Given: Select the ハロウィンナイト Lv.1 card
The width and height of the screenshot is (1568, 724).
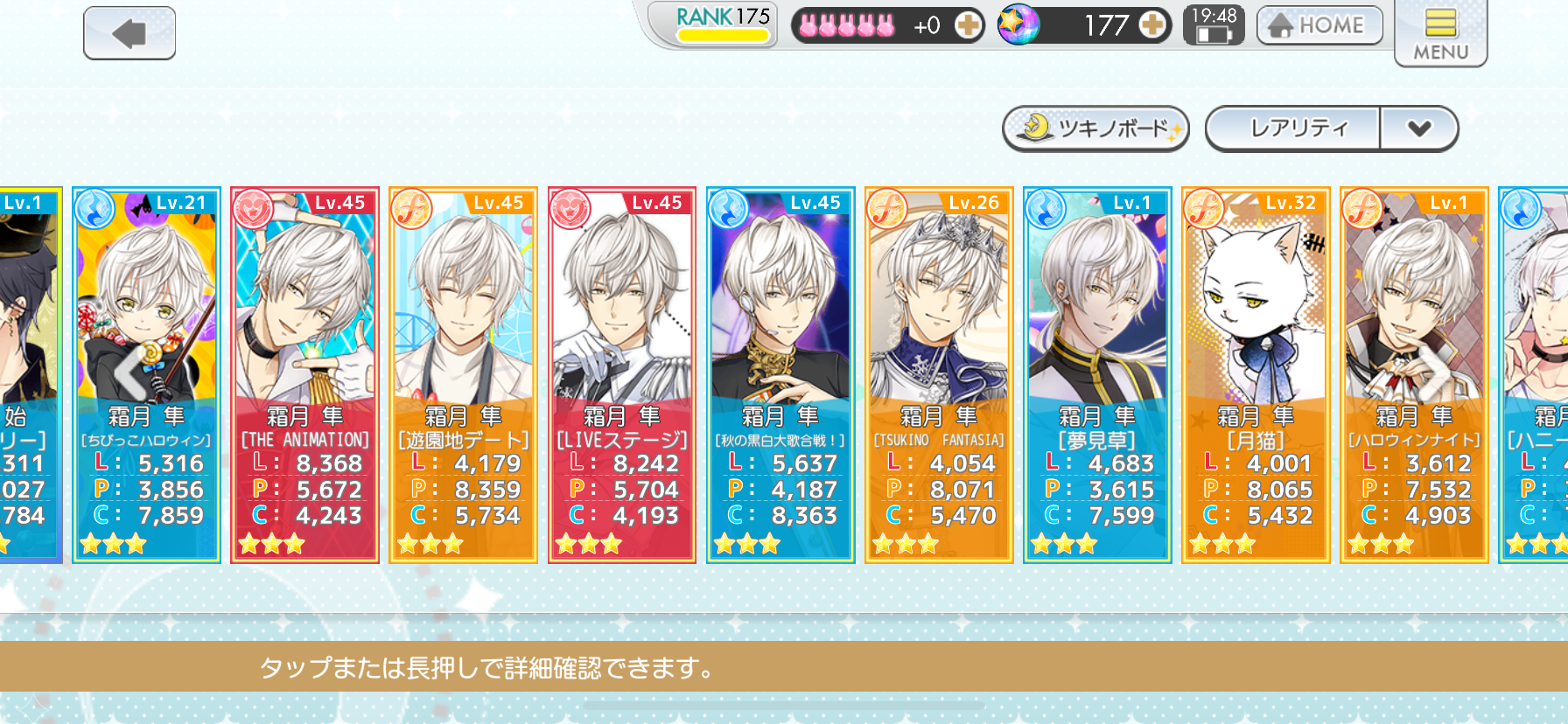Looking at the screenshot, I should (1414, 375).
